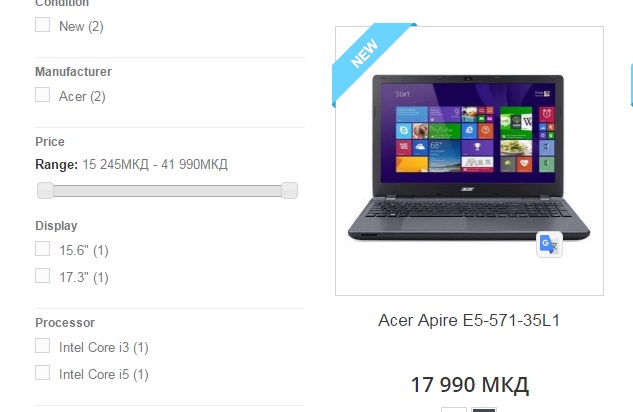The width and height of the screenshot is (633, 412).
Task: Click the Manufacturer filter heading
Action: coord(73,72)
